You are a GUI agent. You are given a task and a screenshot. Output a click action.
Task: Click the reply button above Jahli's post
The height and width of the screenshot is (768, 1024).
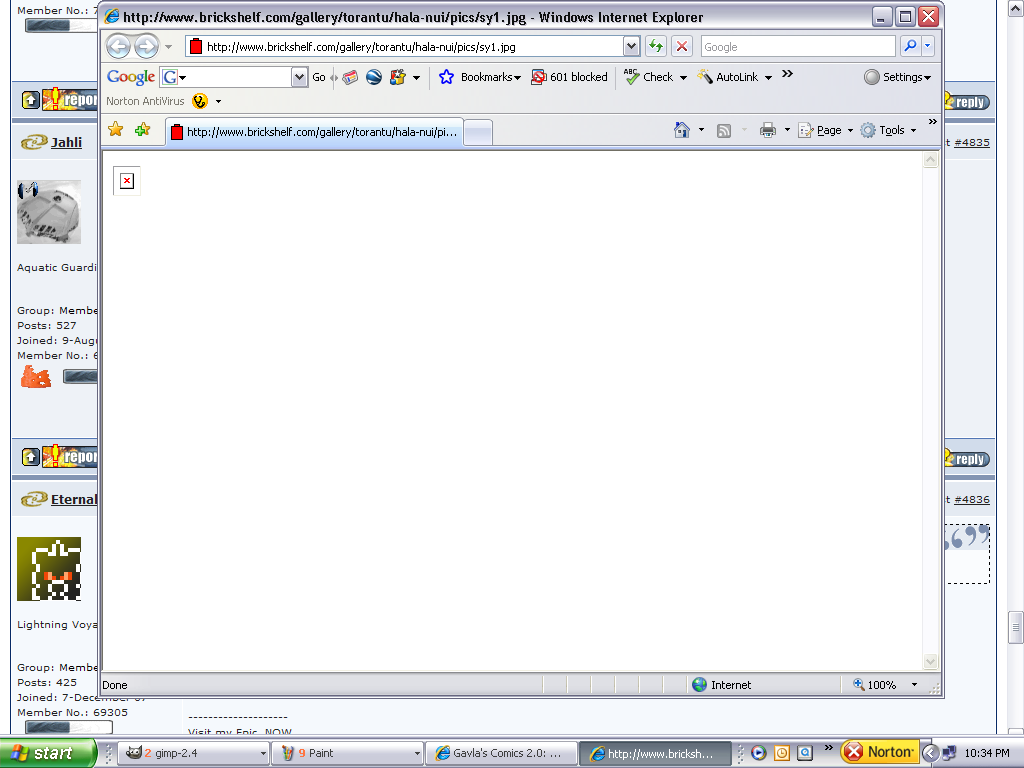[x=967, y=101]
